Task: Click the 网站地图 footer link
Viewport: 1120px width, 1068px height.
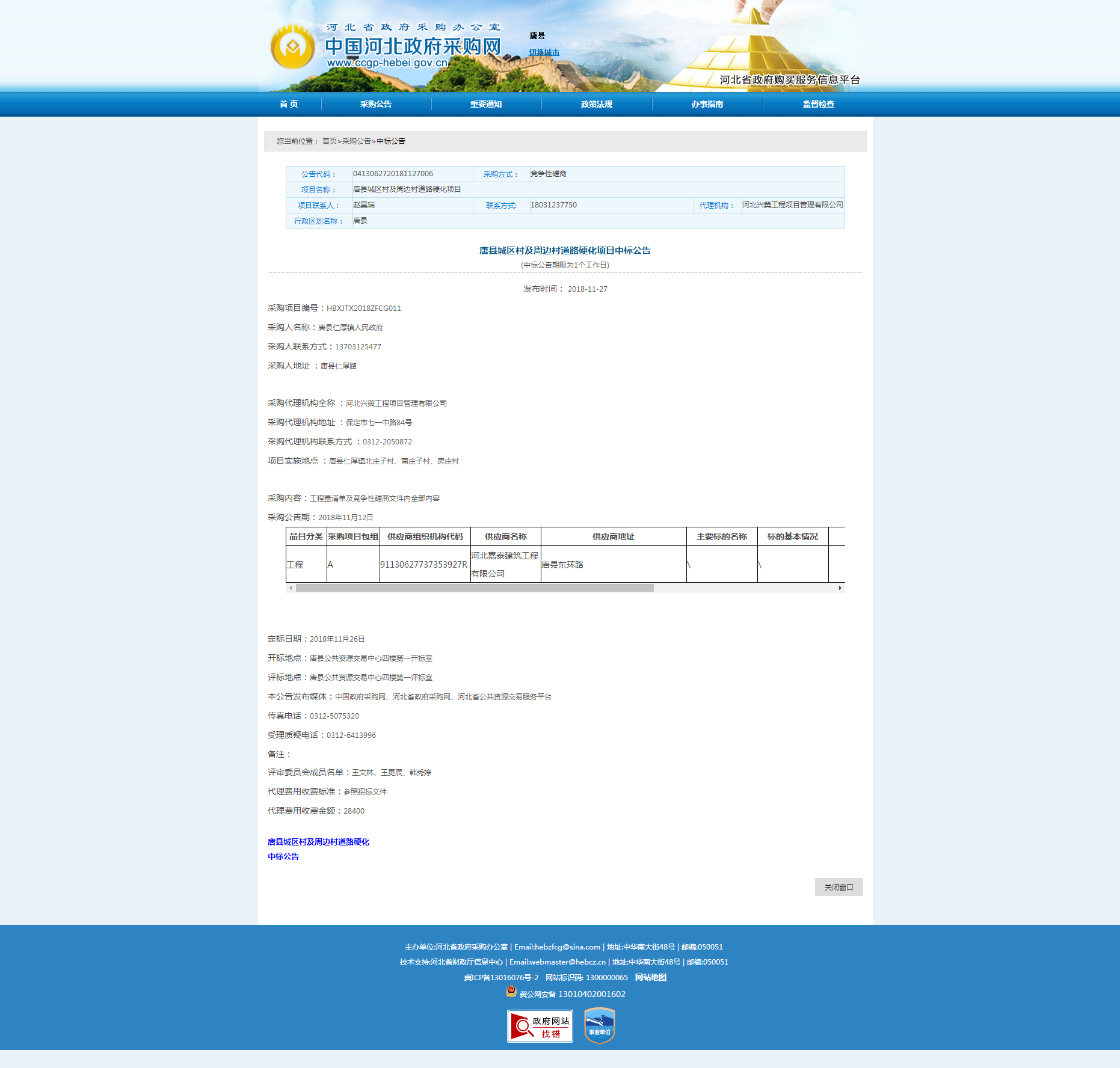Action: click(650, 978)
